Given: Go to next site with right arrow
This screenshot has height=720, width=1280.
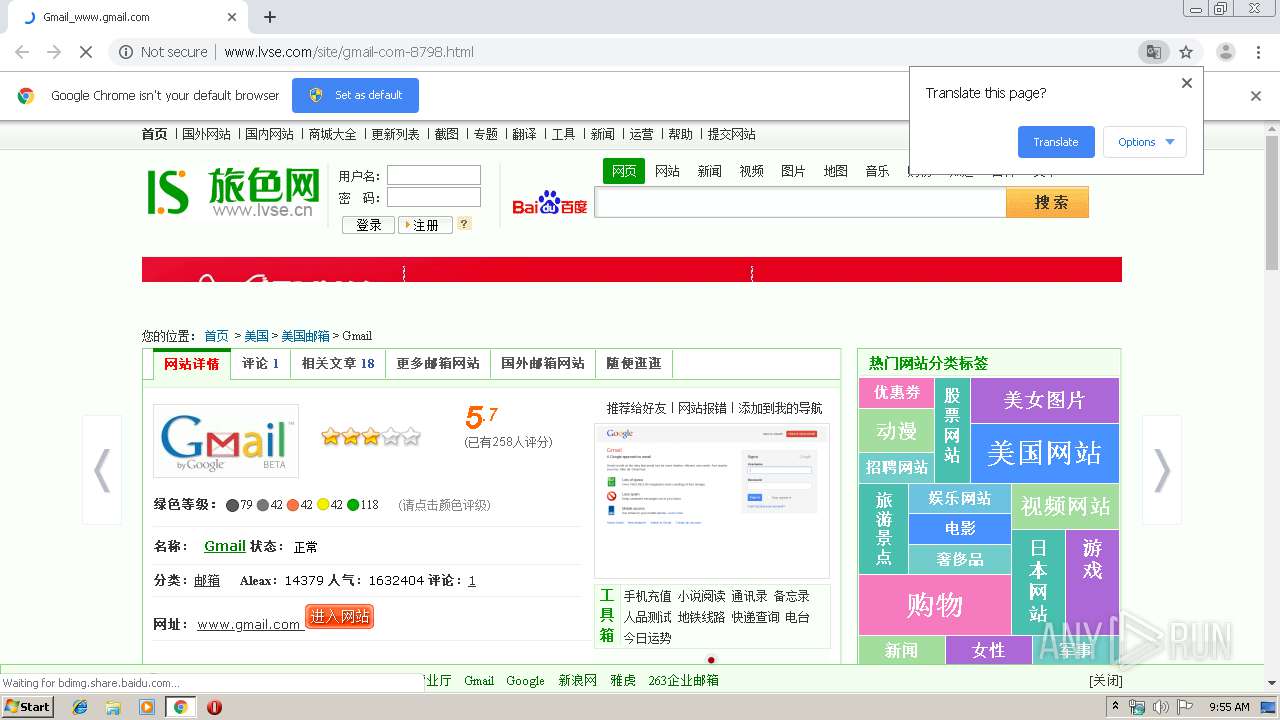Looking at the screenshot, I should click(1162, 470).
